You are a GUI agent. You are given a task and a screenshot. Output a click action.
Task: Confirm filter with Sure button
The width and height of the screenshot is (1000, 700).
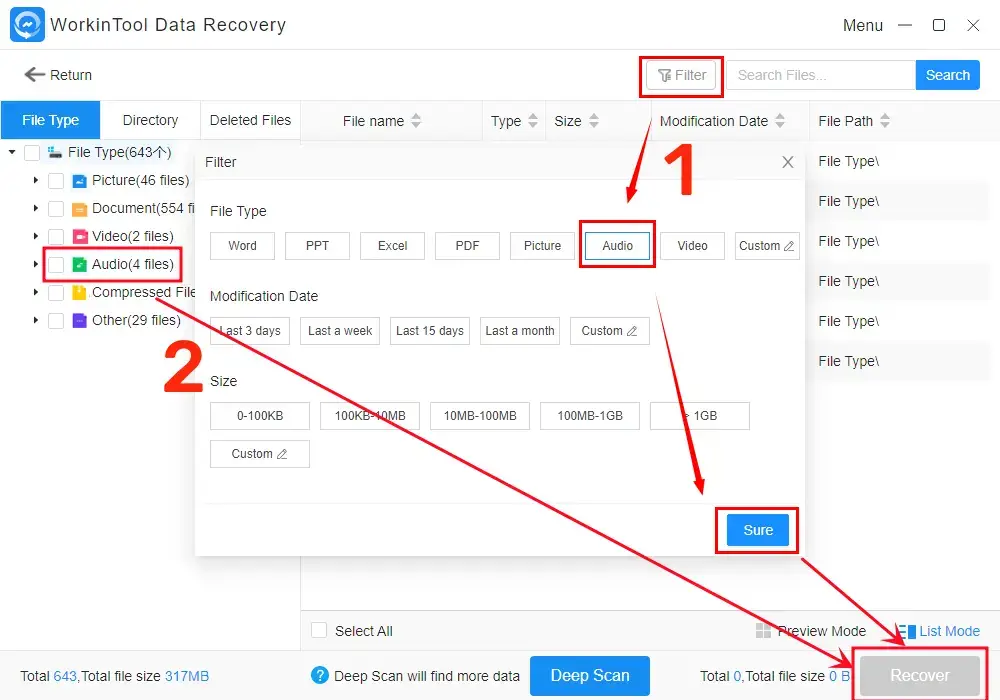(x=758, y=530)
